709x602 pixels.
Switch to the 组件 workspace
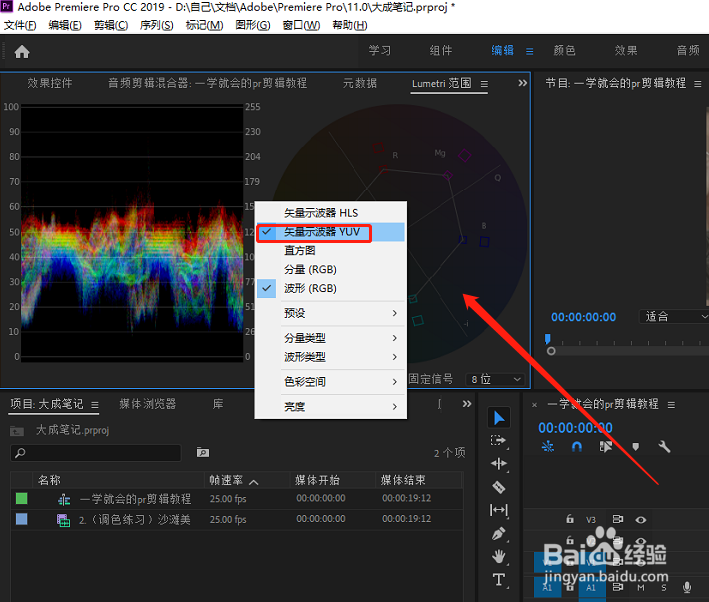[441, 51]
